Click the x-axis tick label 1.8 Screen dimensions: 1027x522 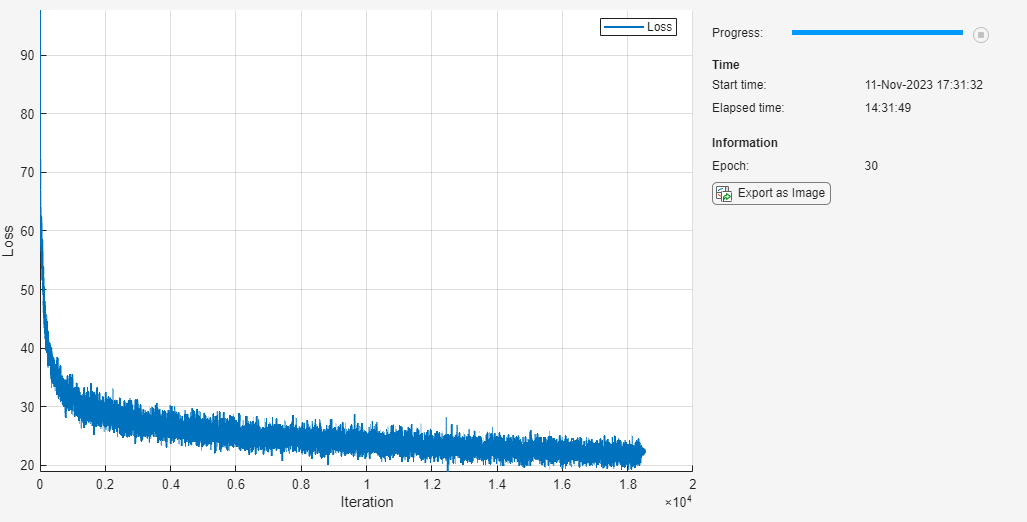[627, 485]
